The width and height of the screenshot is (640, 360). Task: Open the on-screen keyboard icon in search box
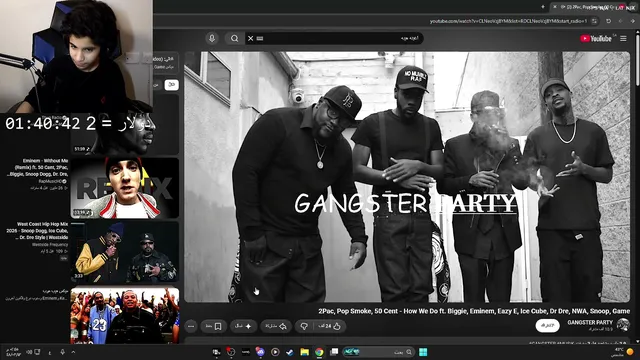(x=260, y=38)
